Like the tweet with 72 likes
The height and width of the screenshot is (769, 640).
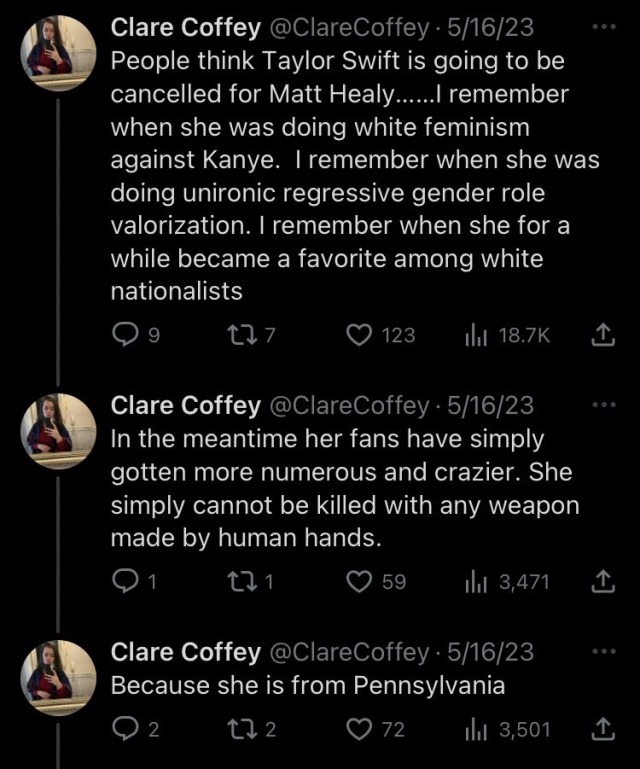pyautogui.click(x=359, y=729)
